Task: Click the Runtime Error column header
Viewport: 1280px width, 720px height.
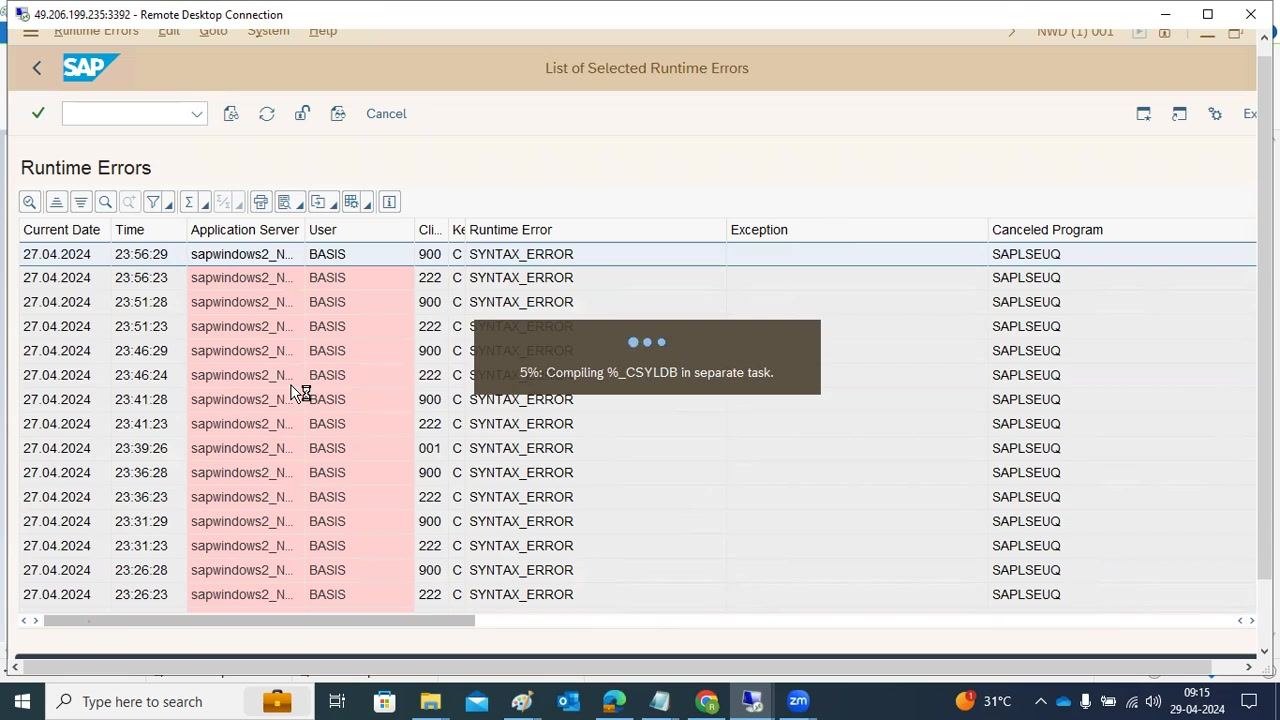Action: pos(596,230)
